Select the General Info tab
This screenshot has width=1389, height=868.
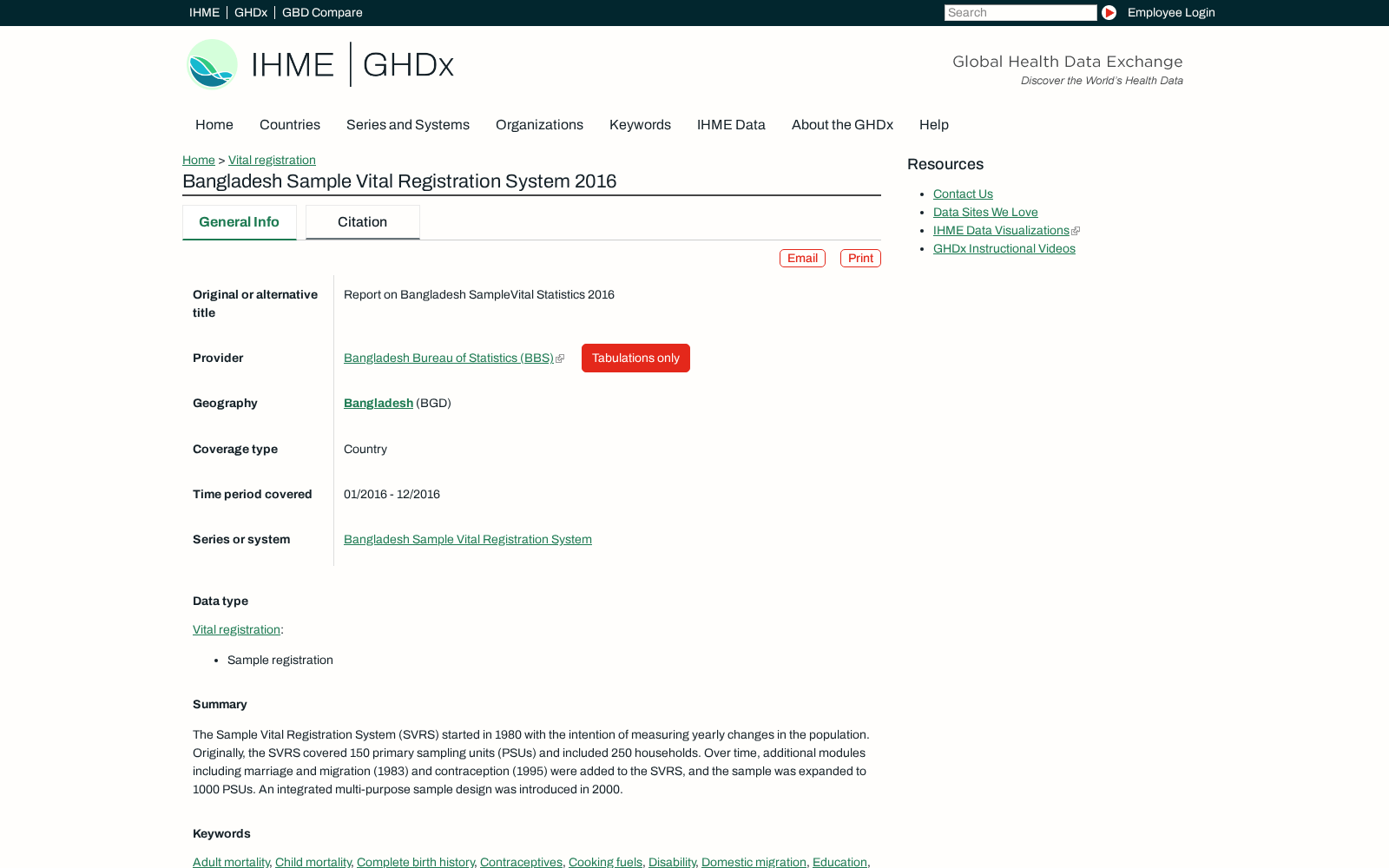click(x=240, y=222)
